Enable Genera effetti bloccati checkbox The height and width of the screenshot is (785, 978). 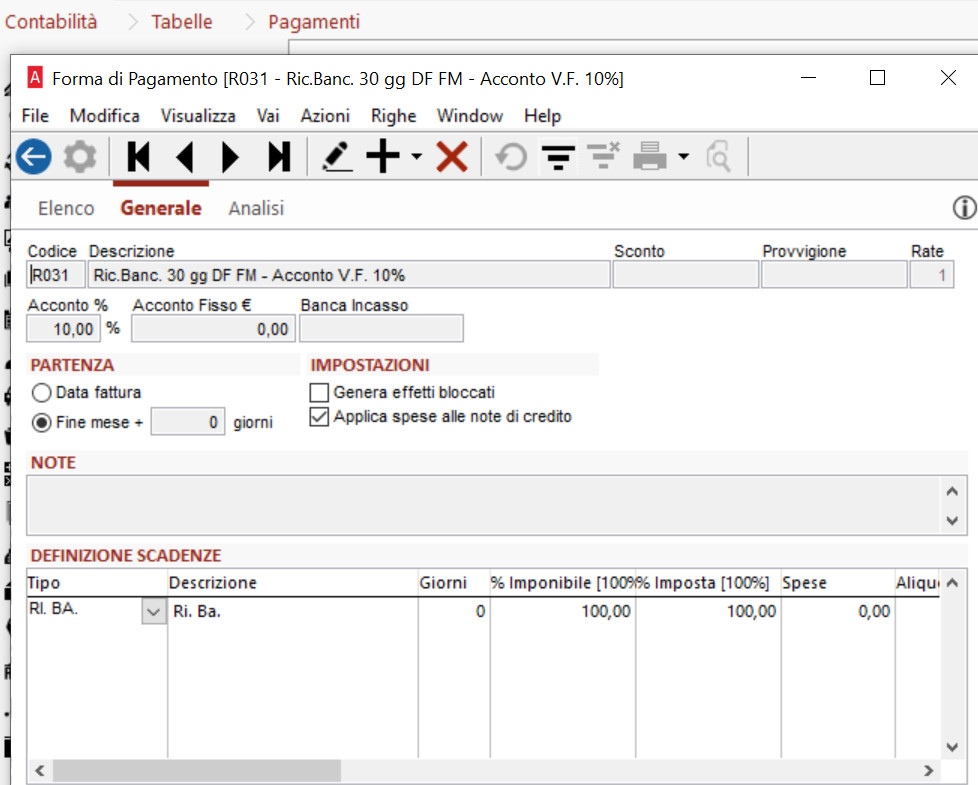coord(319,393)
